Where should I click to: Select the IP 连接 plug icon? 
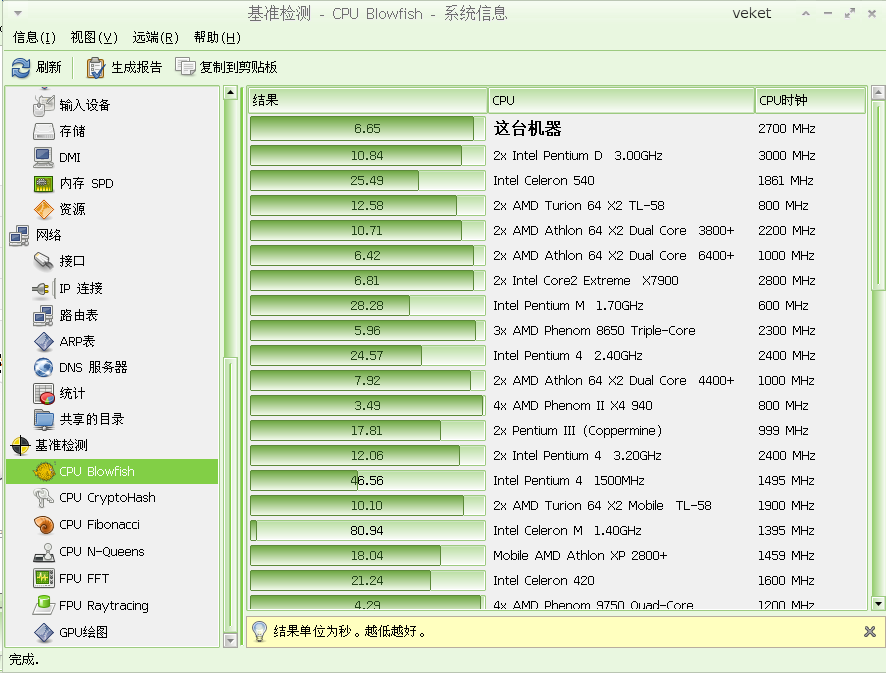pos(44,288)
